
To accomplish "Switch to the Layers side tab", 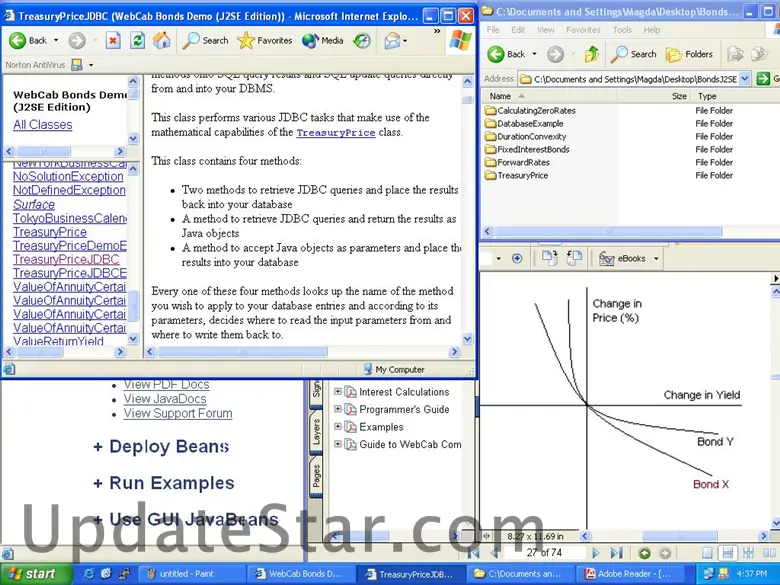I will pyautogui.click(x=316, y=432).
